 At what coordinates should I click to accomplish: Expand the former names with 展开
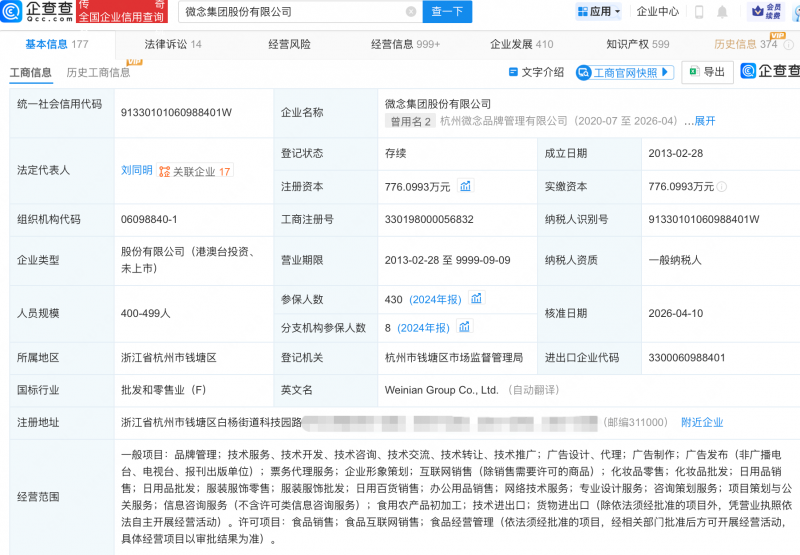tap(705, 121)
